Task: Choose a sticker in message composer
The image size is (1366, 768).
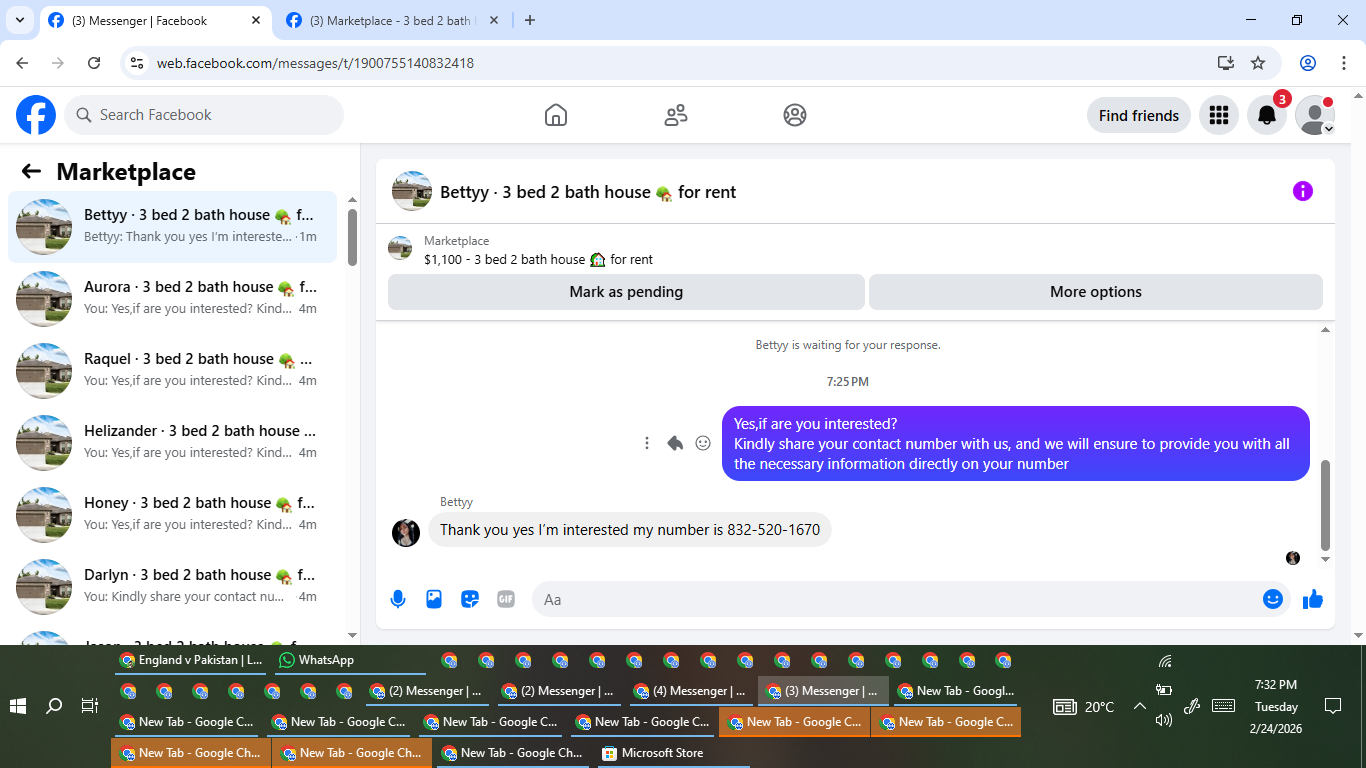Action: pos(470,599)
